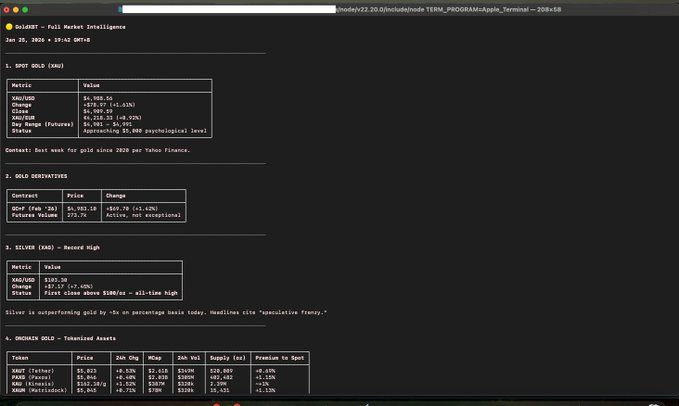Screen dimensions: 679x406
Task: Click the '273.7k' futures volume value
Action: 77,215
